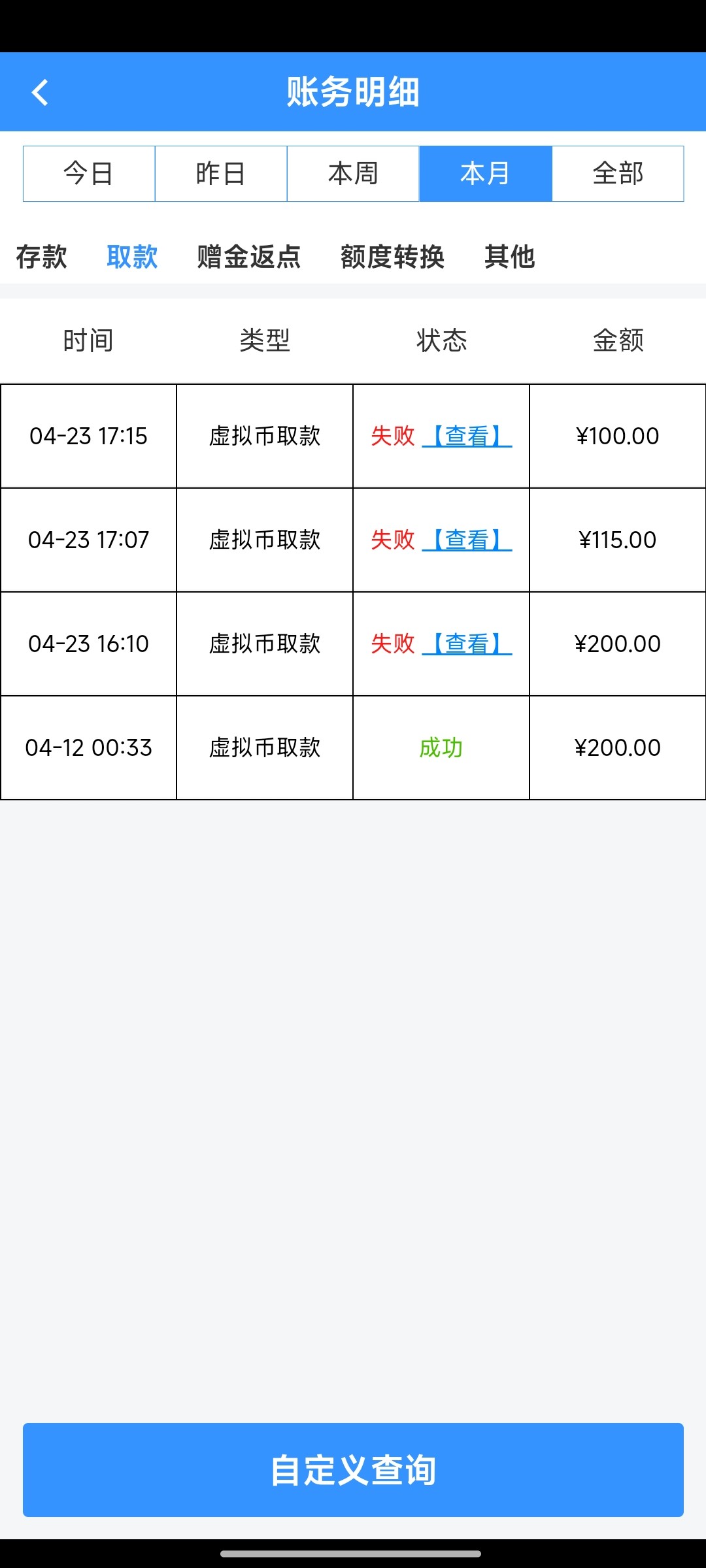Select the 今日 date filter
Viewport: 706px width, 1568px height.
pos(89,174)
